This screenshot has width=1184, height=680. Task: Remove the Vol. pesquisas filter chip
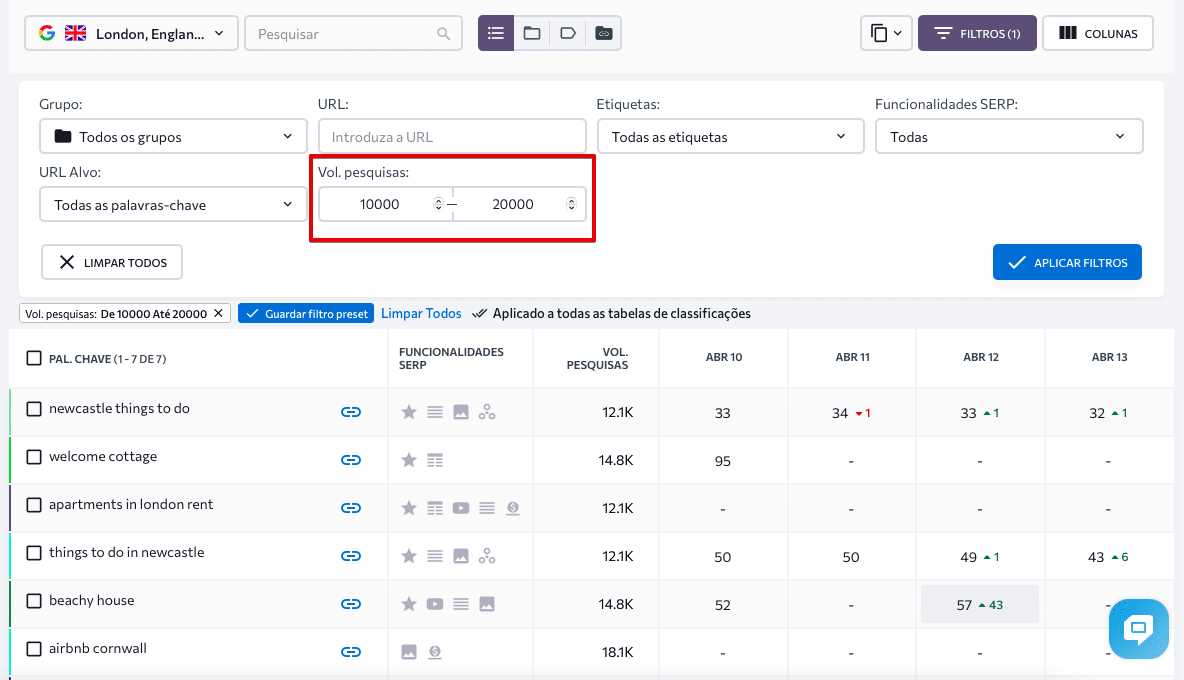tap(218, 313)
